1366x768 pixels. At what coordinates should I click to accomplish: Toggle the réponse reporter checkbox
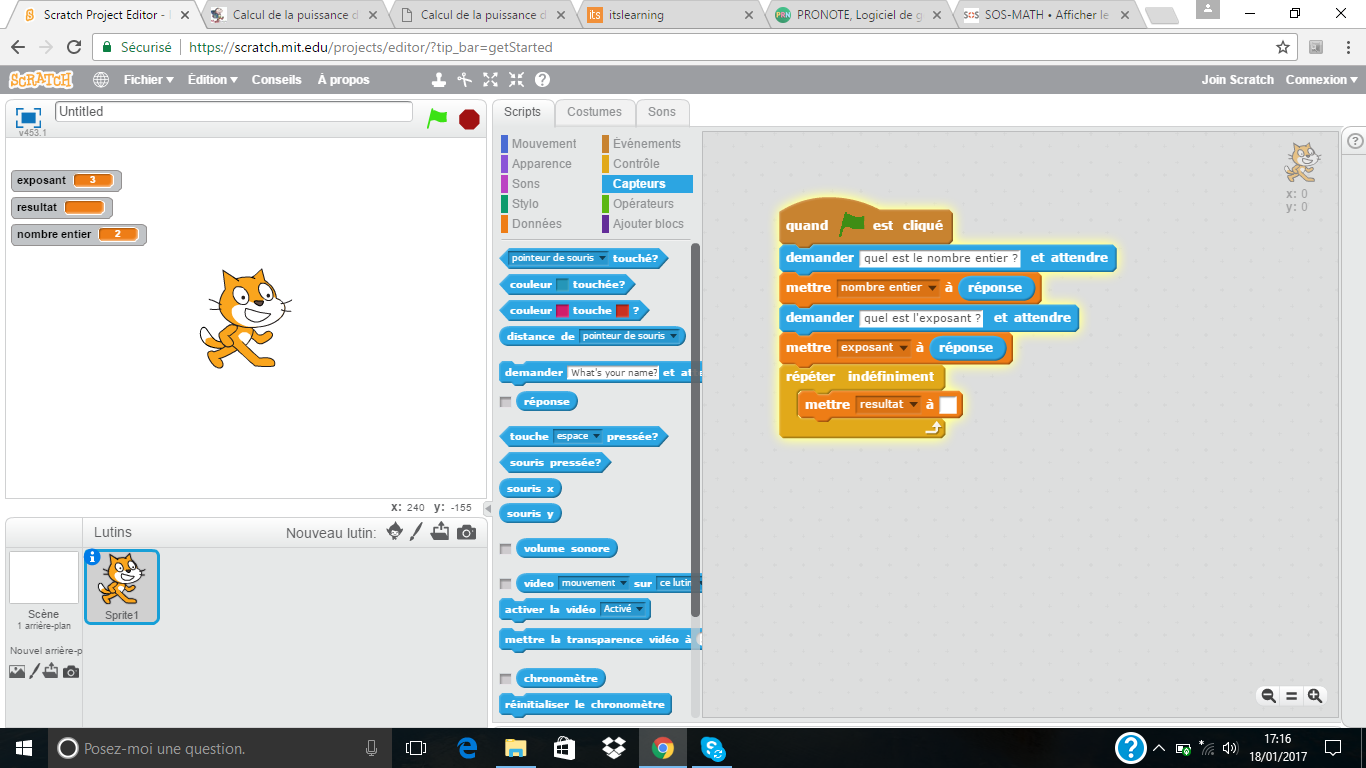click(505, 402)
